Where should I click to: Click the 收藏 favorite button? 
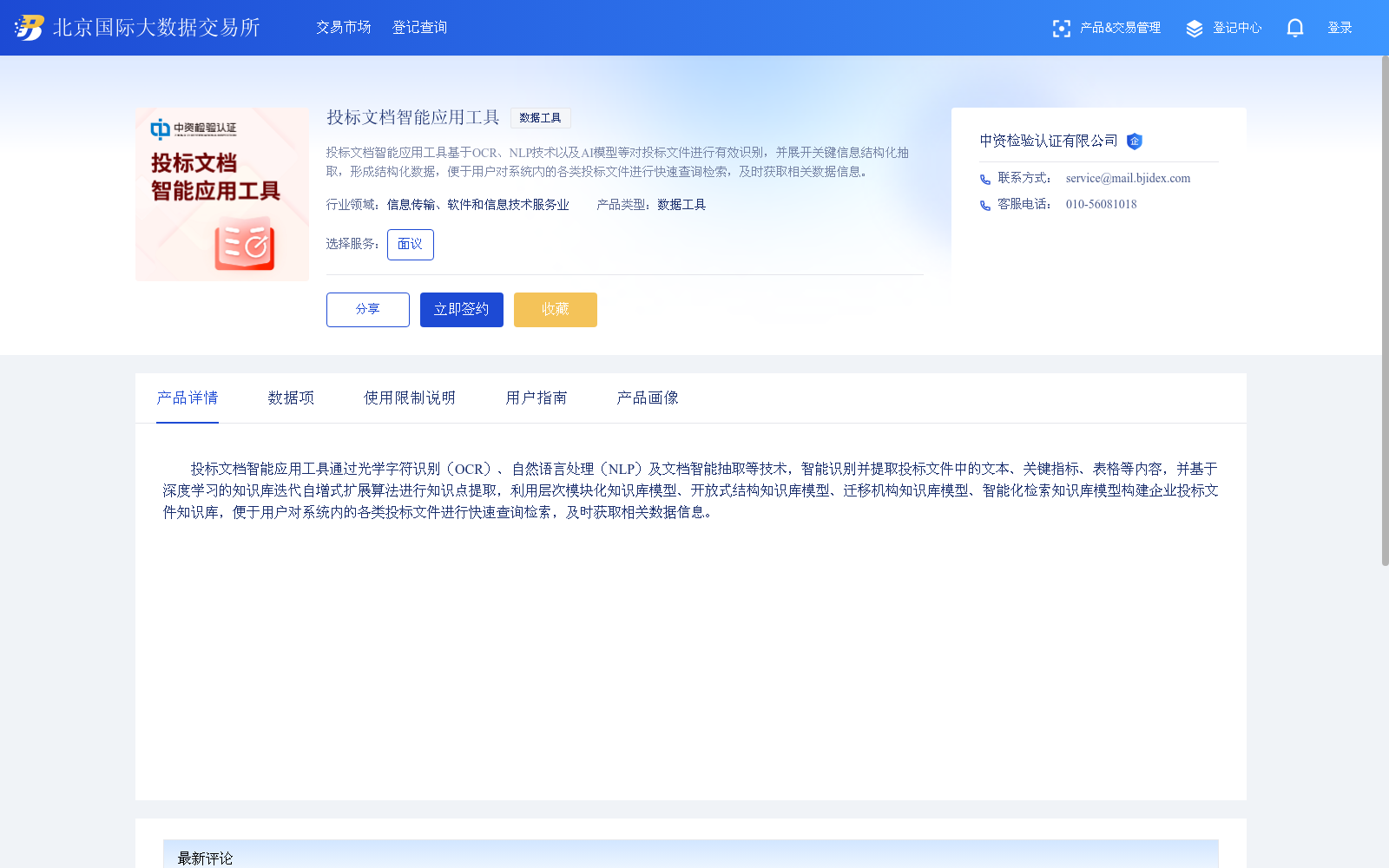[x=556, y=310]
